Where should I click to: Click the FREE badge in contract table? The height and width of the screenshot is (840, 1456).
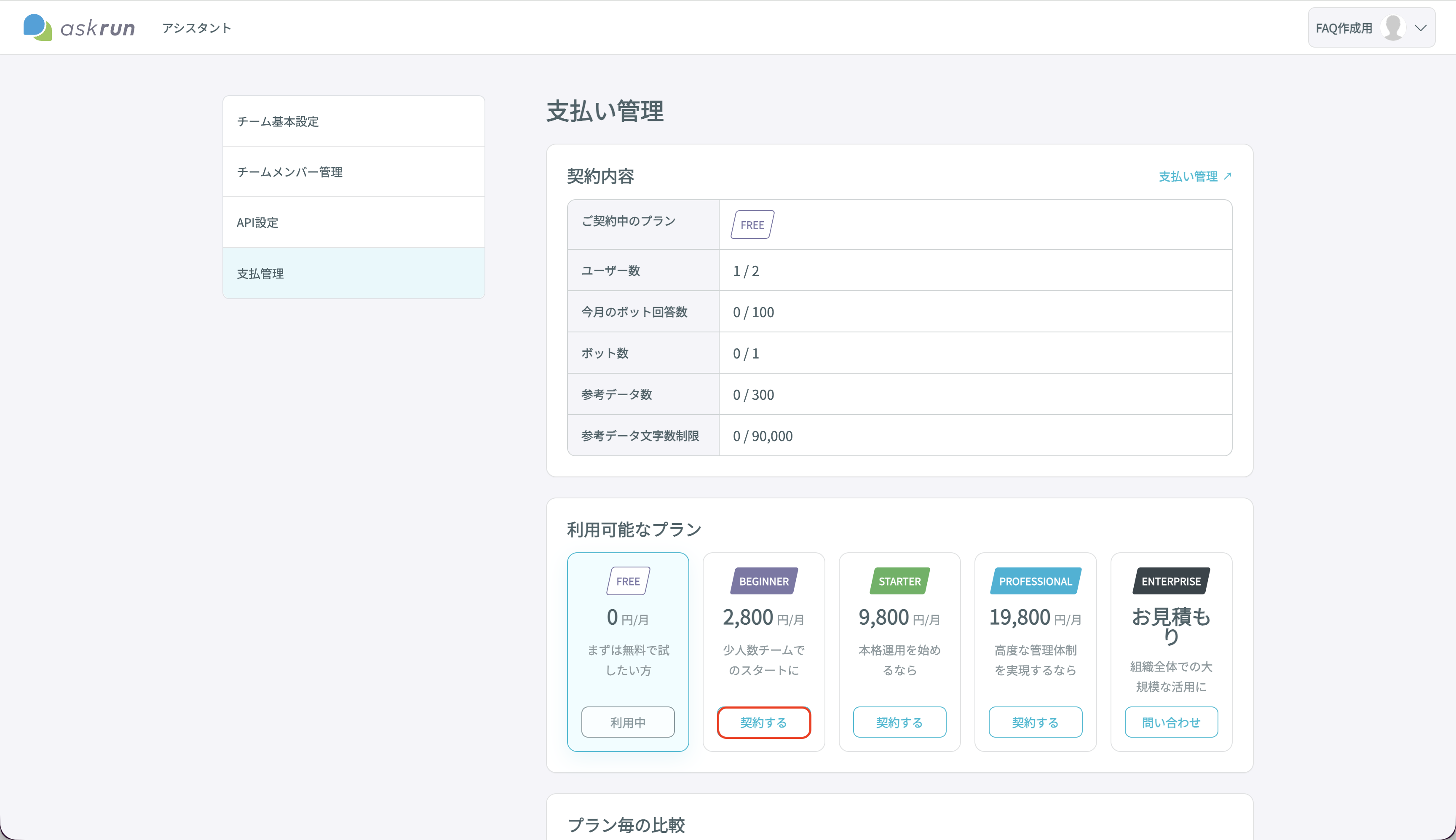pyautogui.click(x=752, y=225)
